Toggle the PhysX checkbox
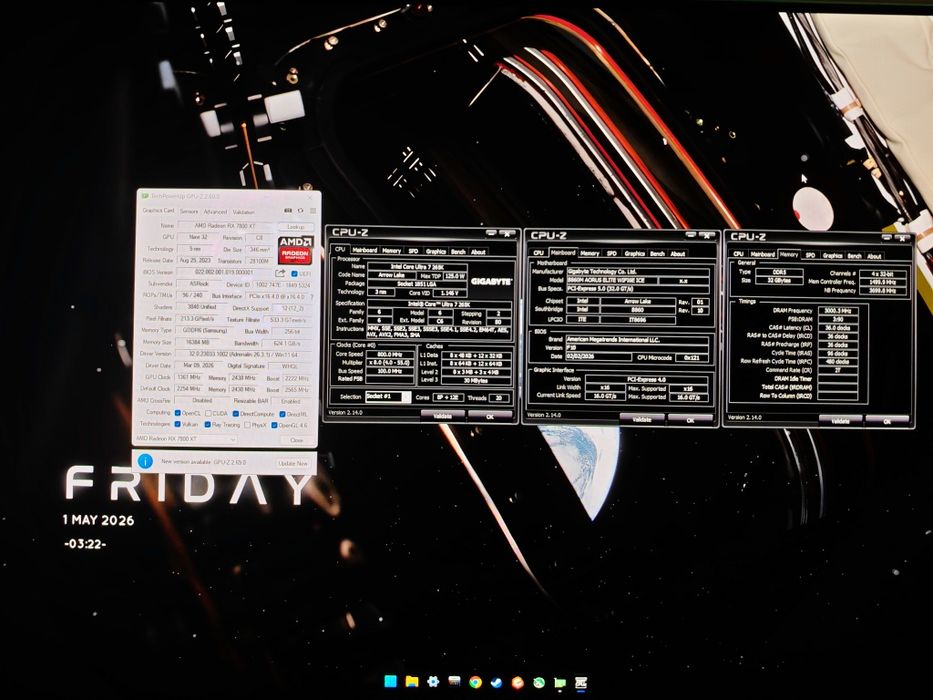Image resolution: width=933 pixels, height=700 pixels. (x=247, y=425)
